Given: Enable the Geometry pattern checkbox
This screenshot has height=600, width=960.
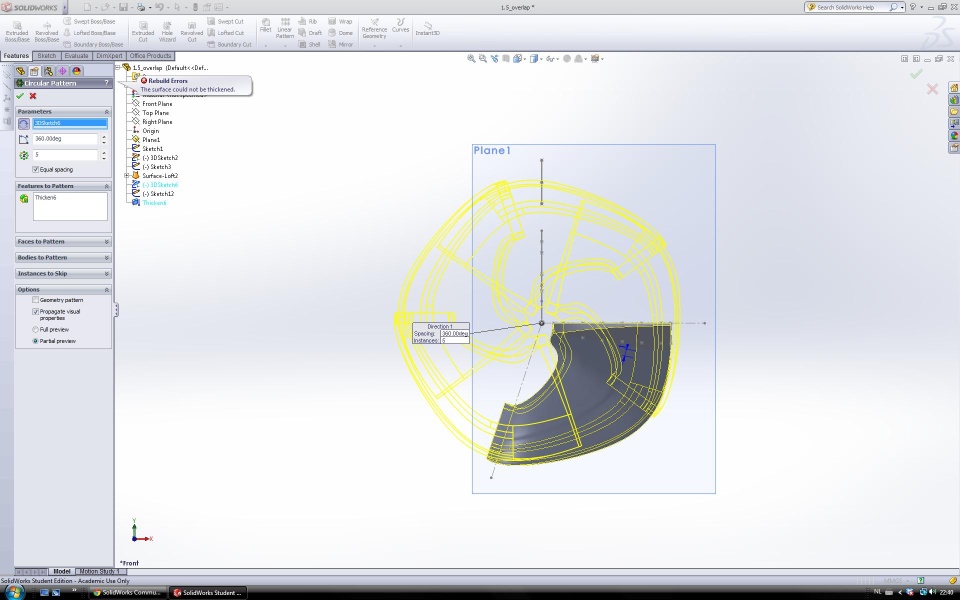Looking at the screenshot, I should tap(36, 300).
